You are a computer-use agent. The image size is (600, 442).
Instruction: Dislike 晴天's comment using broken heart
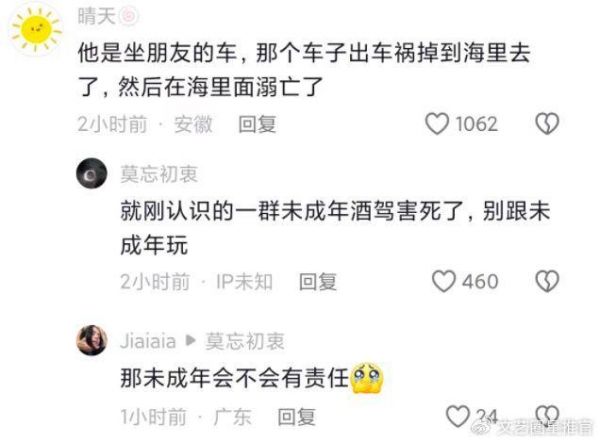[x=547, y=124]
